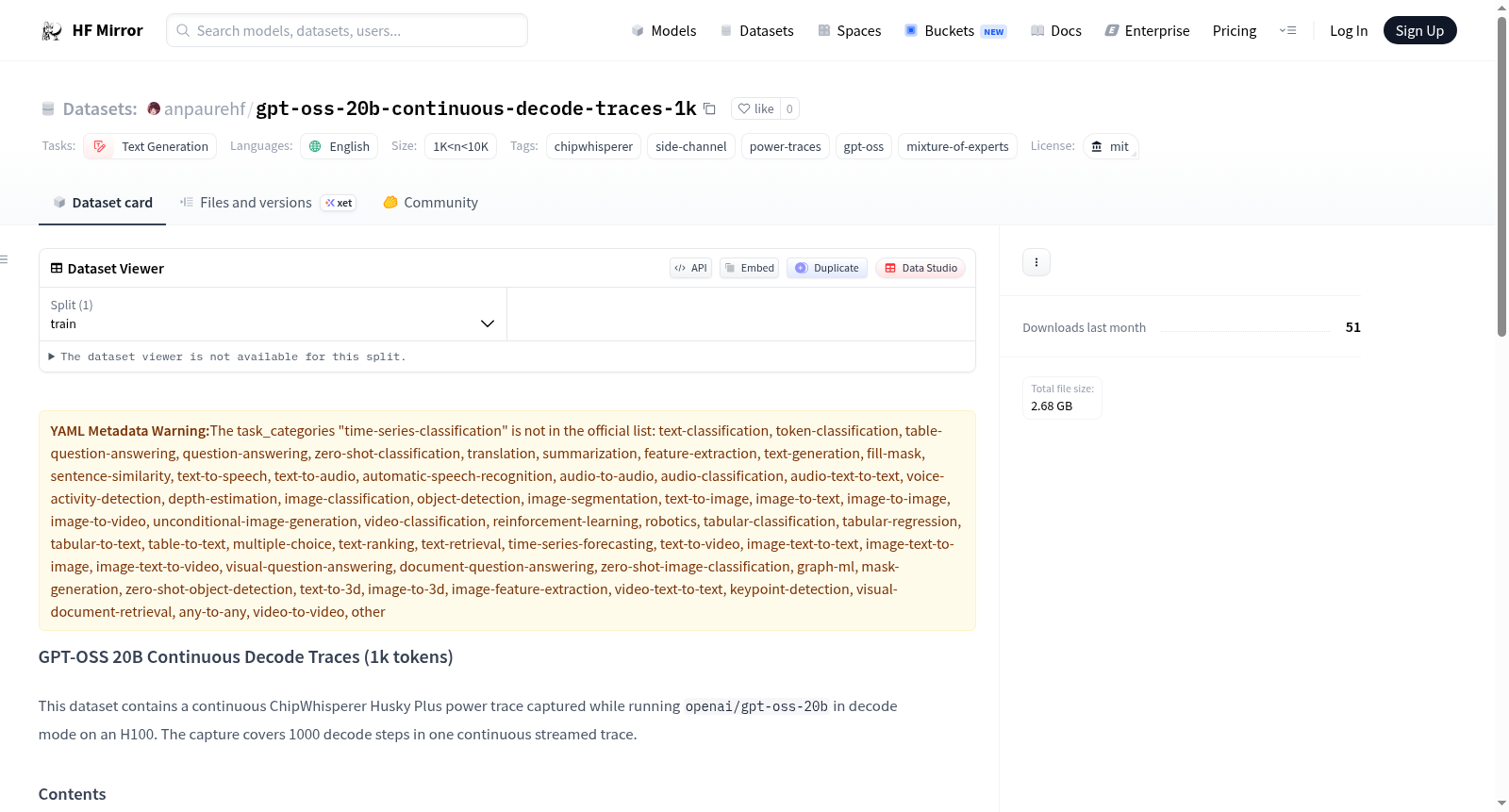This screenshot has height=812, width=1509.
Task: Open the Docs page
Action: point(1056,31)
